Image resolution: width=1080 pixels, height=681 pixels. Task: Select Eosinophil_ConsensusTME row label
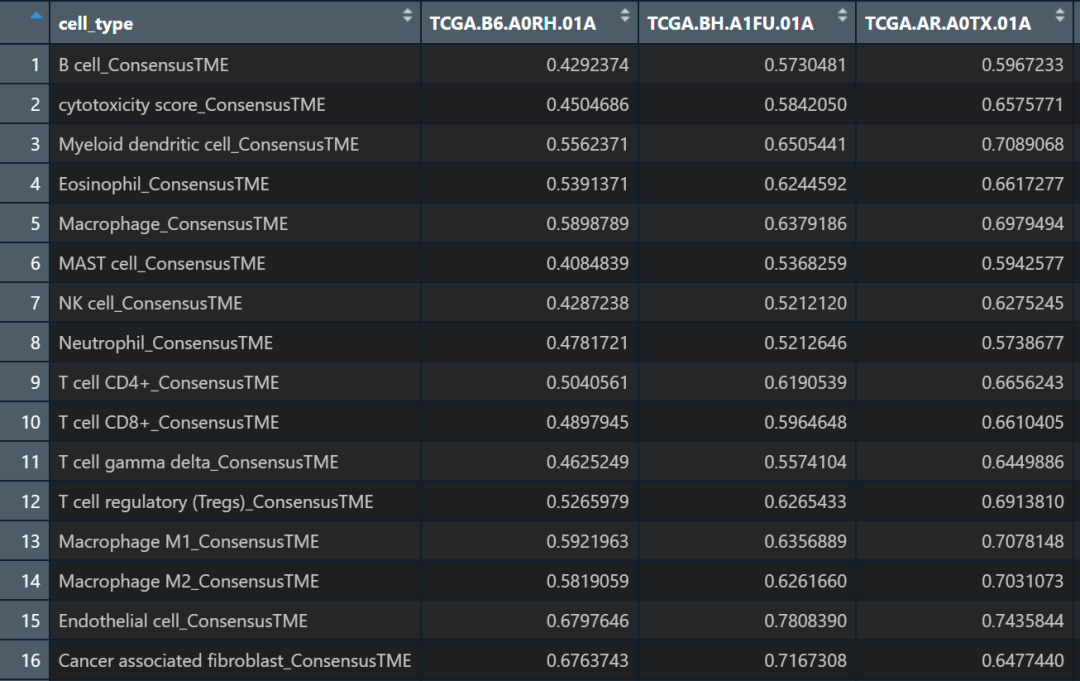[164, 185]
